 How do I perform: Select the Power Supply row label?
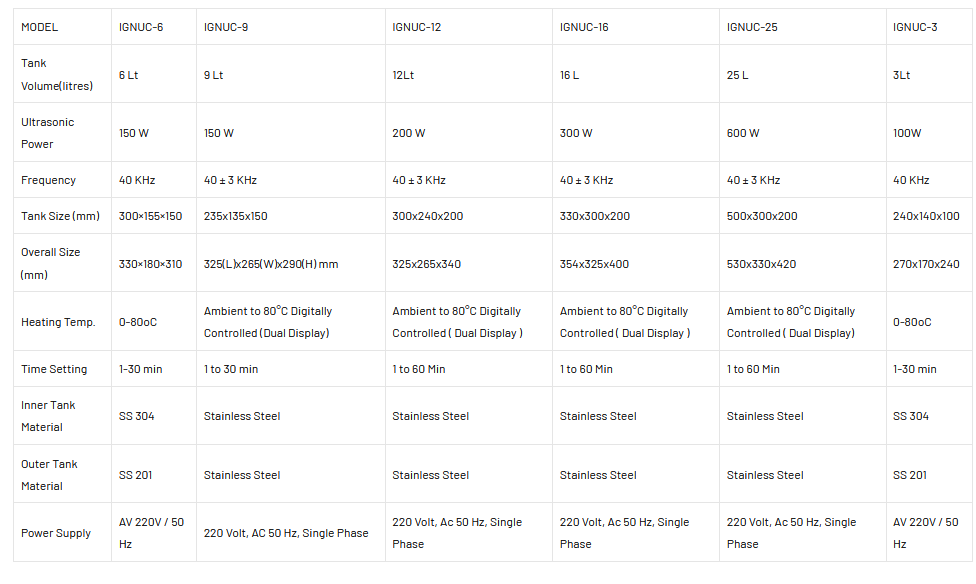tap(56, 533)
